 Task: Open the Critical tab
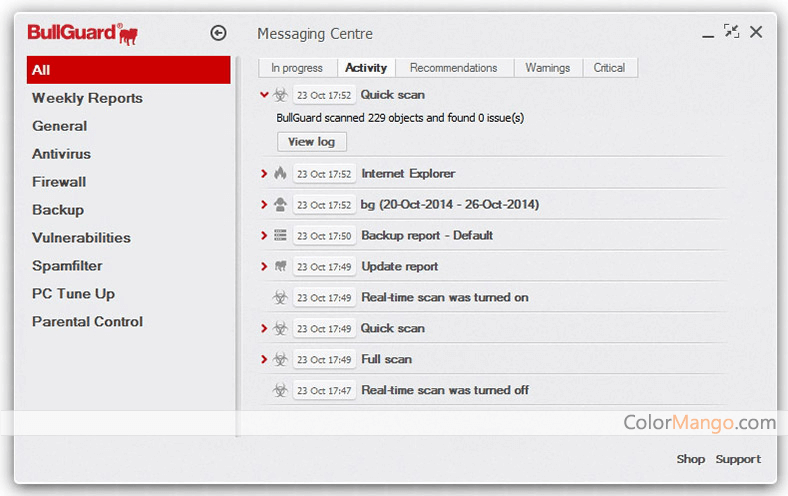click(608, 68)
